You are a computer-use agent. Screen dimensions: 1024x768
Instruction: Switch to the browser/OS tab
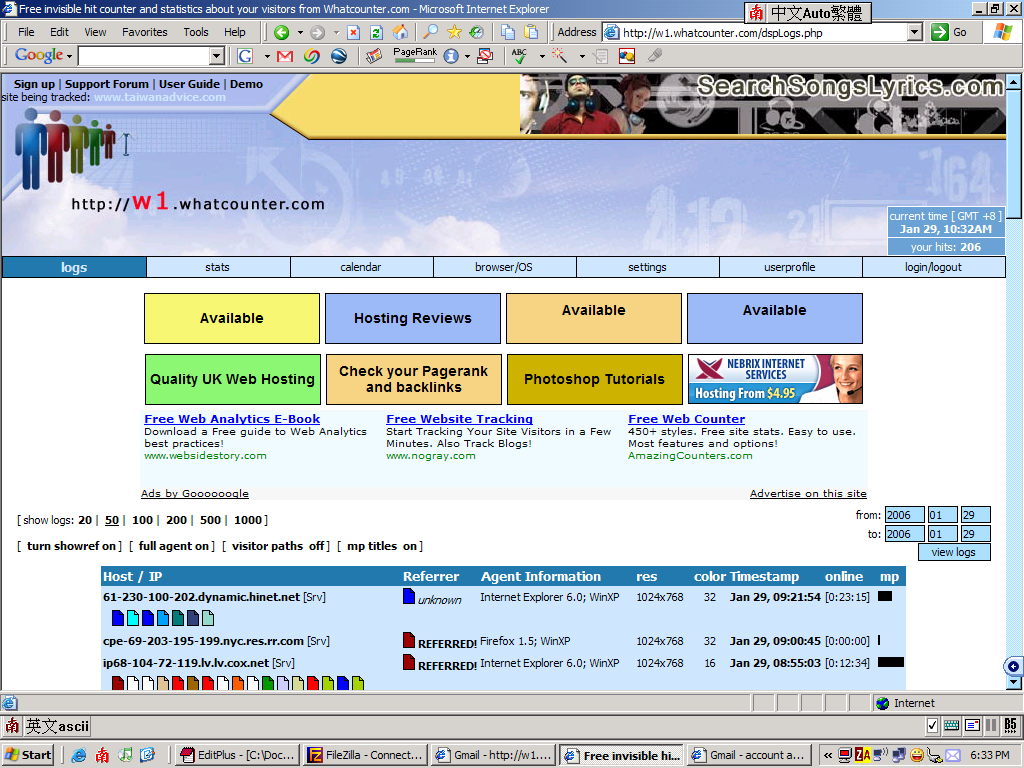click(504, 267)
